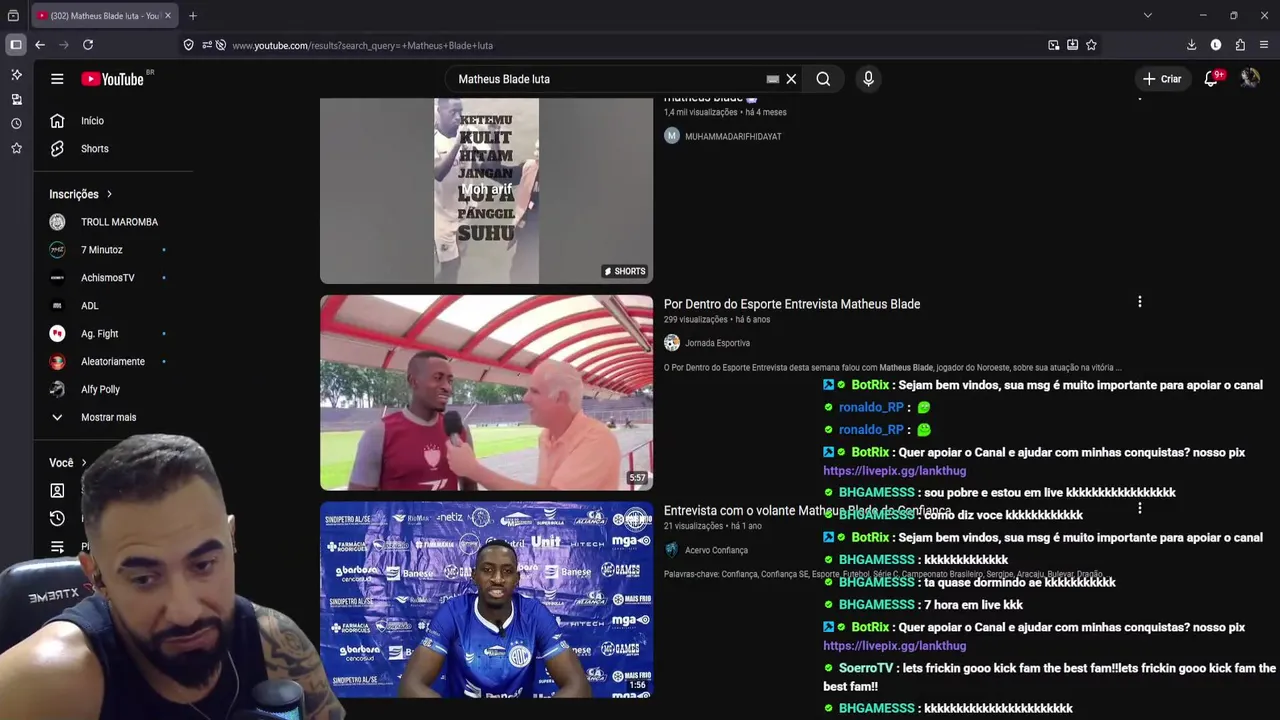
Task: Go forward with the browser forward arrow
Action: click(64, 45)
